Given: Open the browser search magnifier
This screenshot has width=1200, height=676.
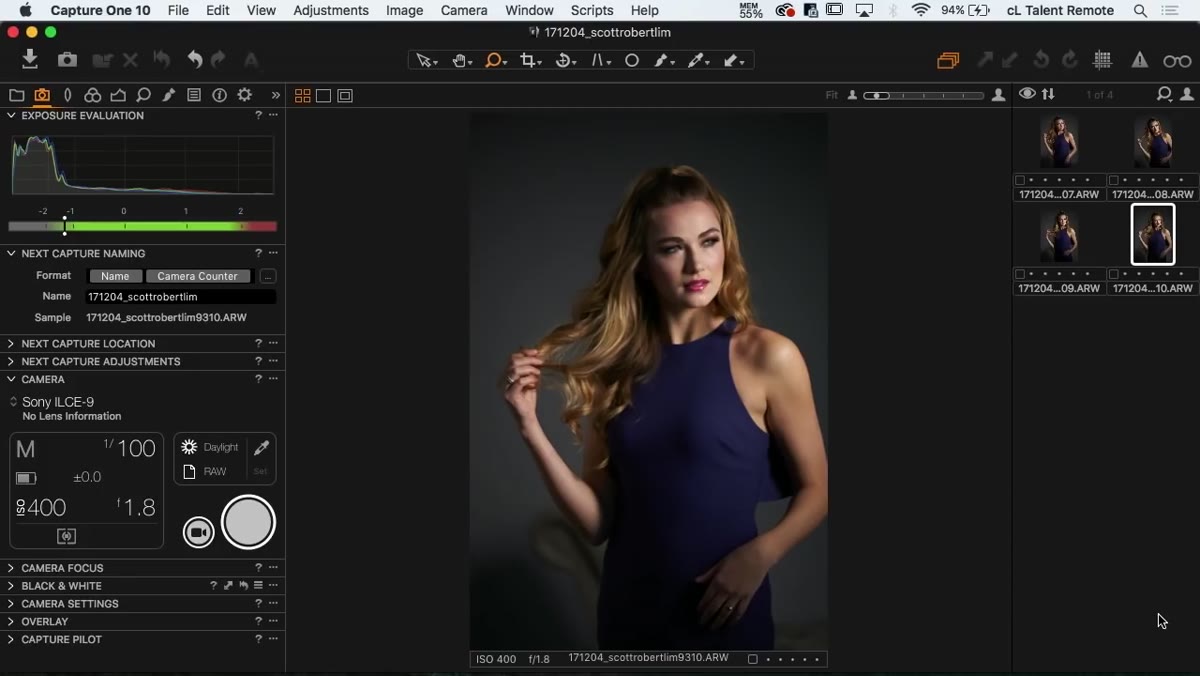Looking at the screenshot, I should (1164, 94).
